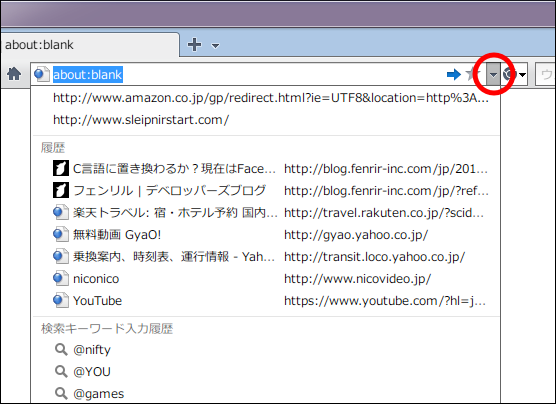Open the YouTube history entry
This screenshot has height=404, width=556.
[x=266, y=300]
